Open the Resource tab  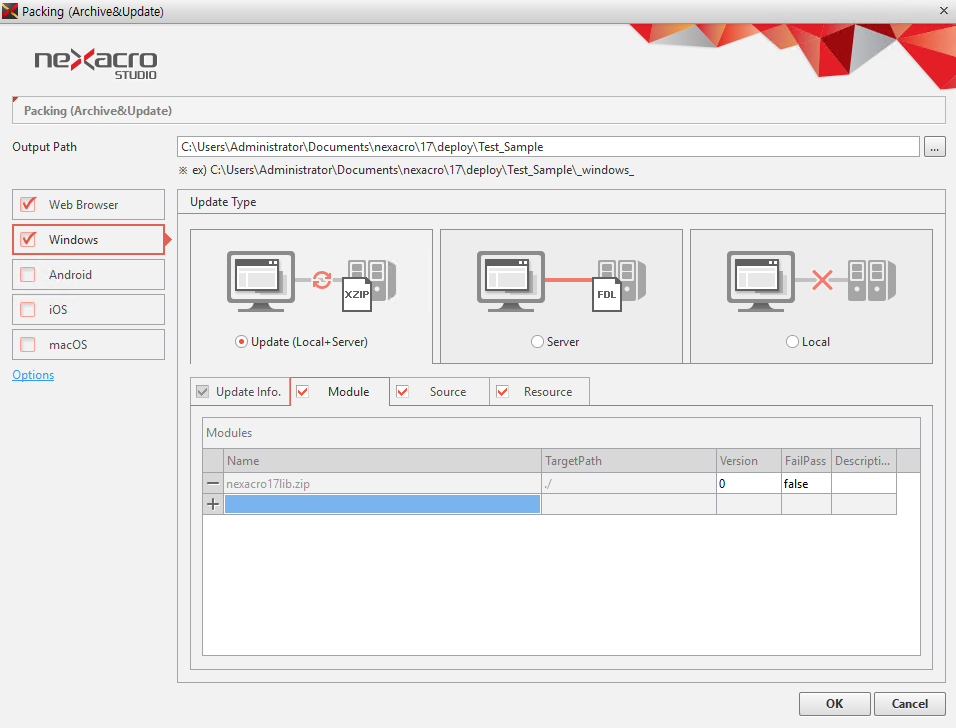click(x=547, y=392)
